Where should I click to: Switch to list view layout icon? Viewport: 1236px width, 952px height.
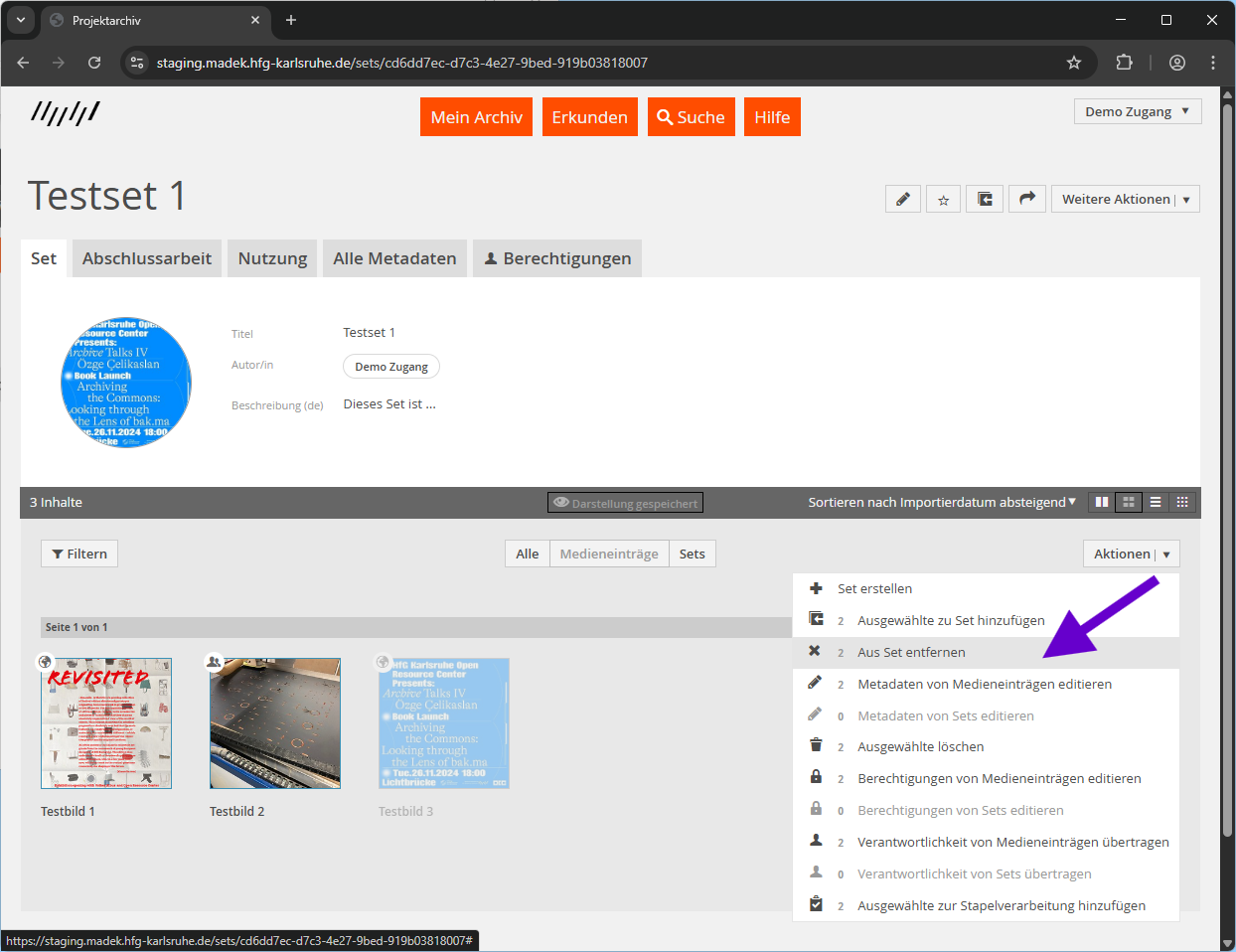pos(1156,503)
